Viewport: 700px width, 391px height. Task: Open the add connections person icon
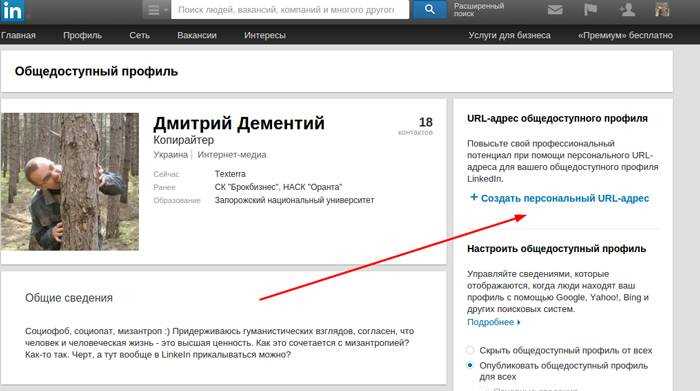(627, 9)
